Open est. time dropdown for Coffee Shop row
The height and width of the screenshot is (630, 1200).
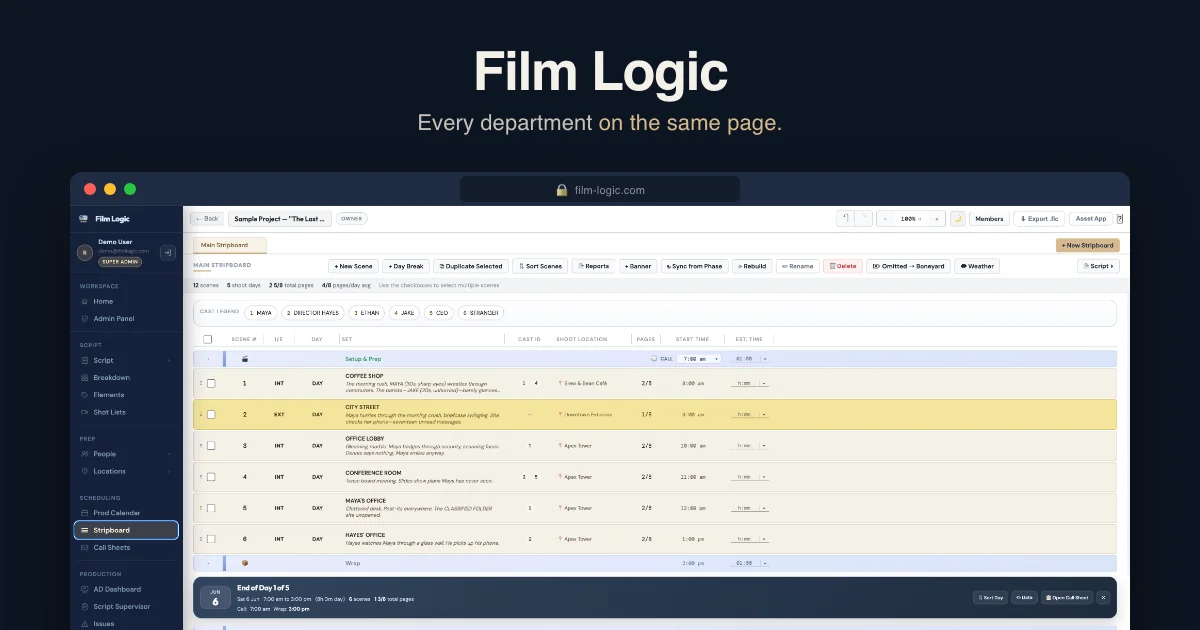(765, 383)
